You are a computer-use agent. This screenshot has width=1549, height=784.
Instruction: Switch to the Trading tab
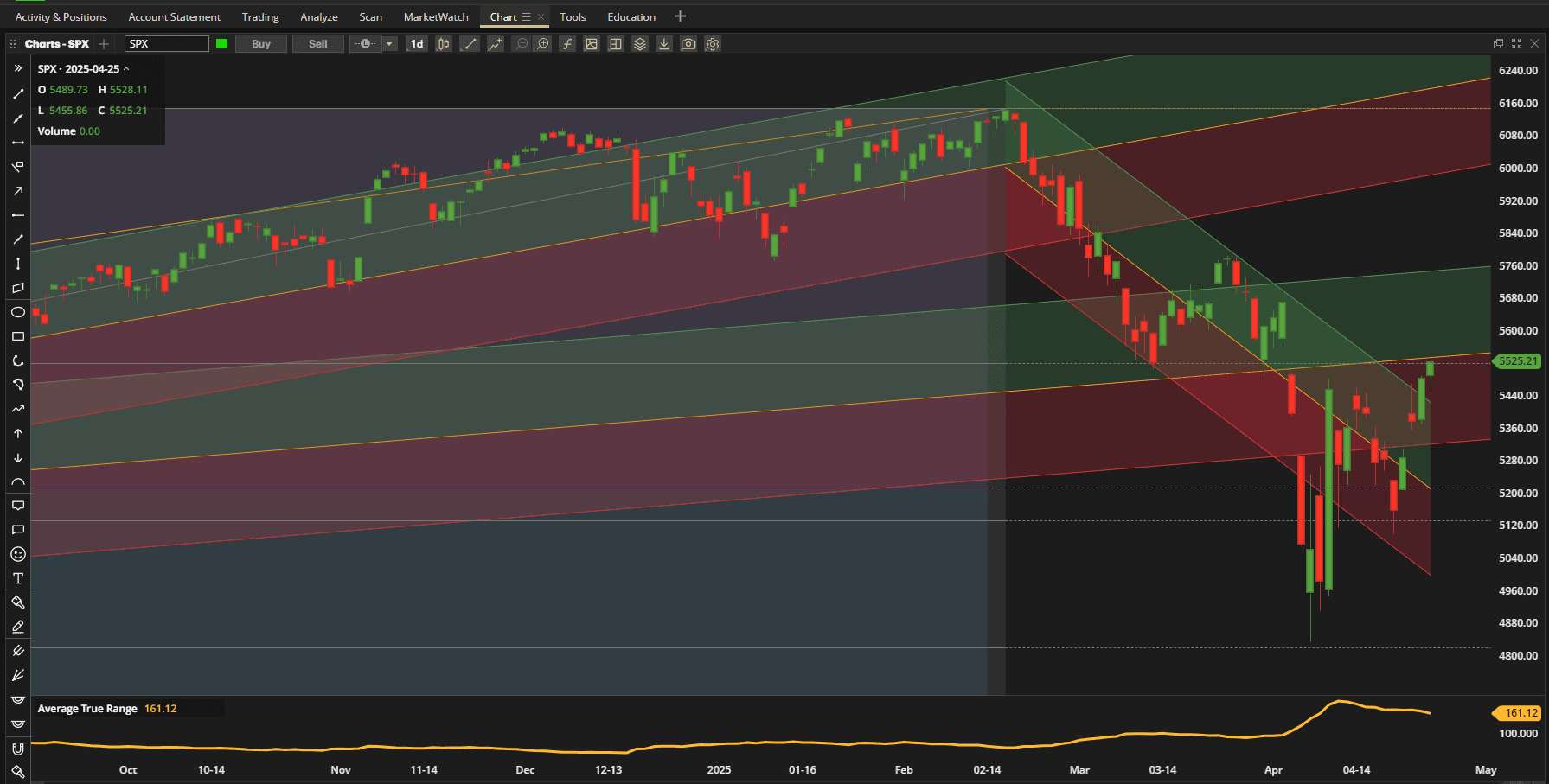pyautogui.click(x=260, y=17)
